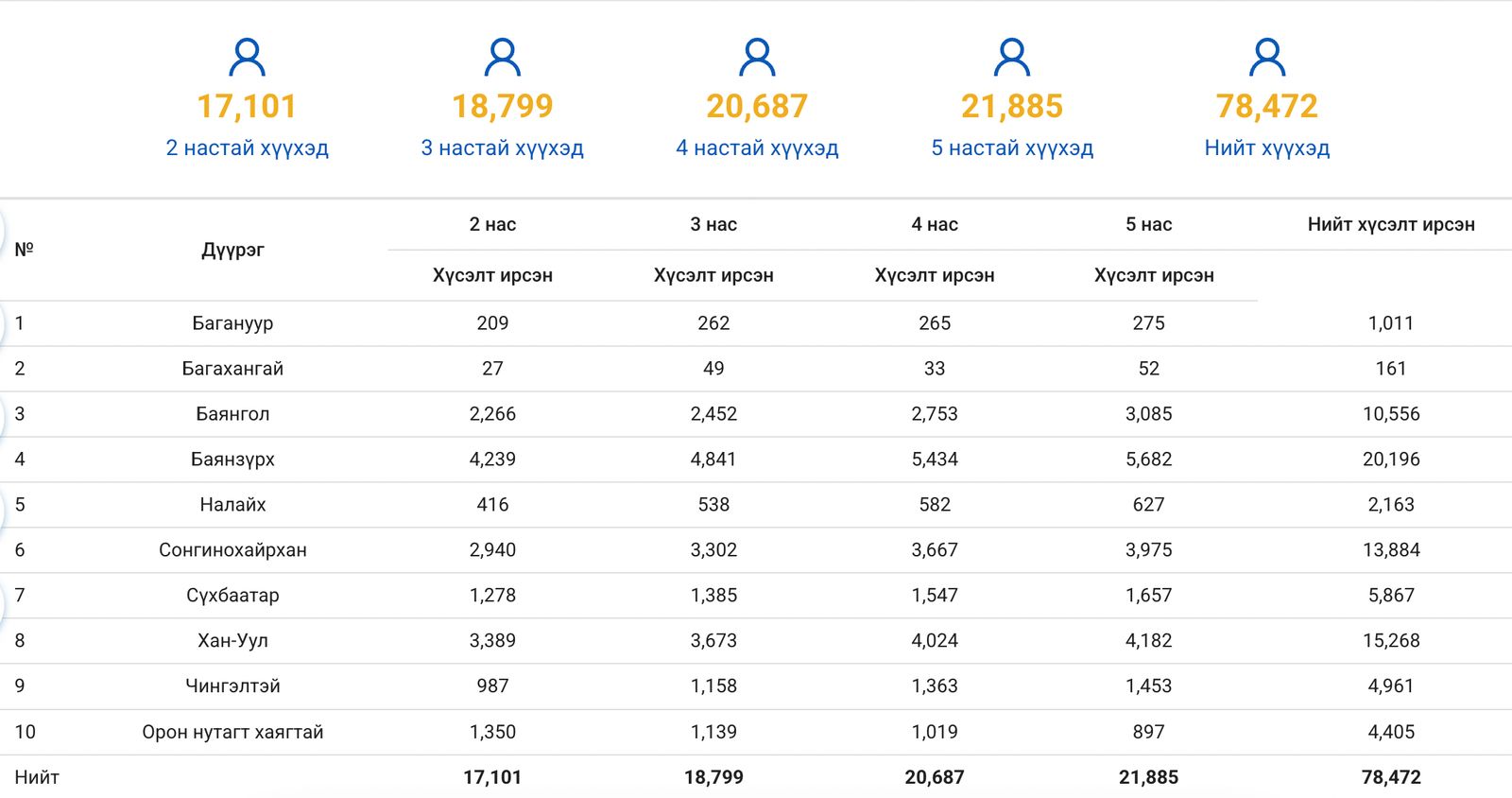Click the '4 нас' column header
The image size is (1512, 798).
(x=935, y=224)
